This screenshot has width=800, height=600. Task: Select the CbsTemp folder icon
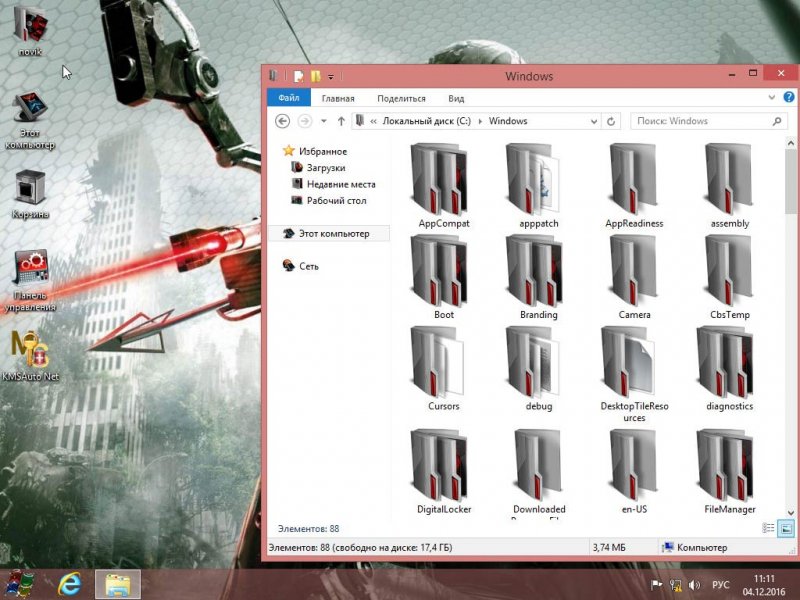729,270
